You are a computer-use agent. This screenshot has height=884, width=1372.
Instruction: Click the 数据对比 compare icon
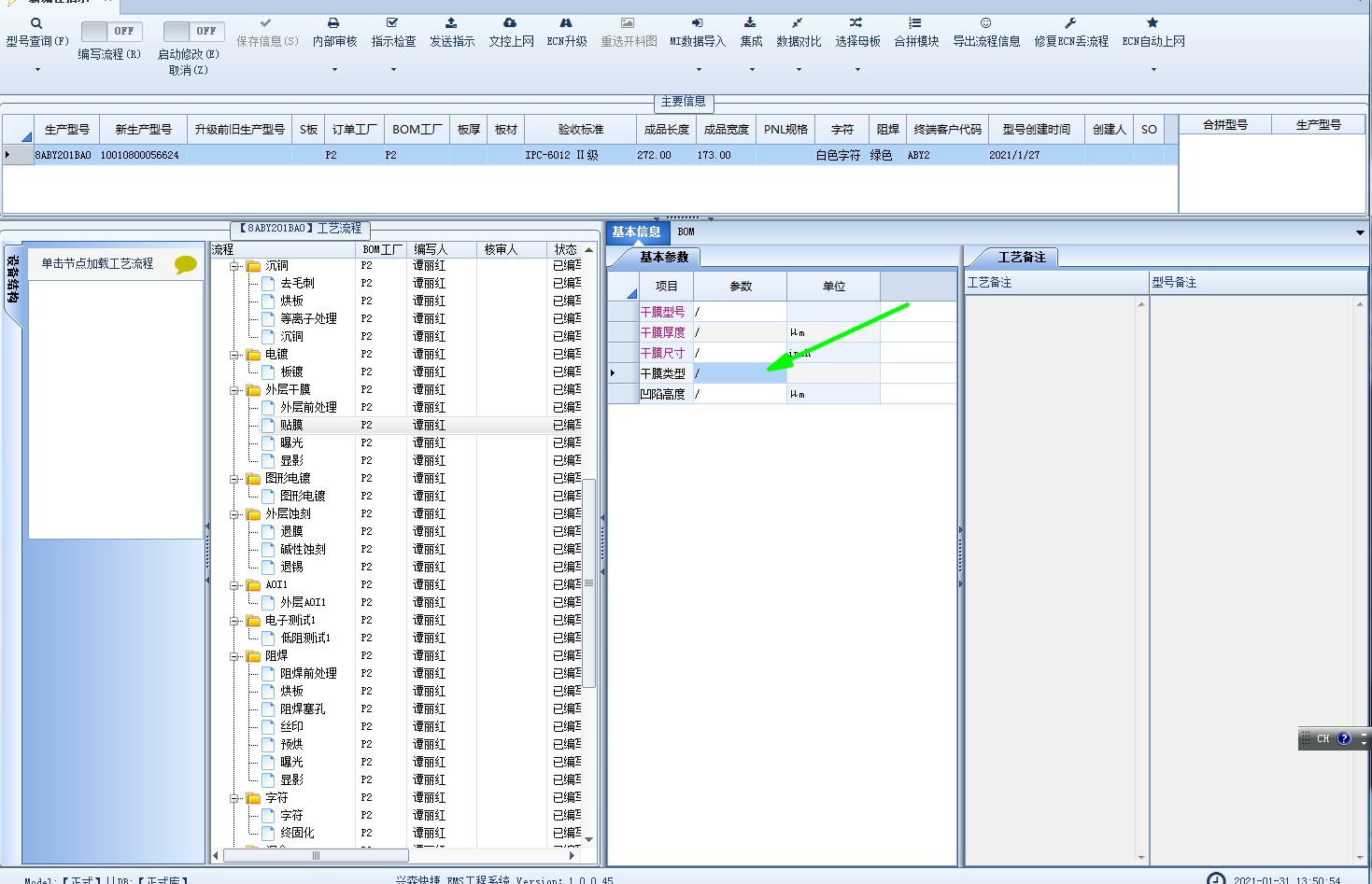click(798, 22)
